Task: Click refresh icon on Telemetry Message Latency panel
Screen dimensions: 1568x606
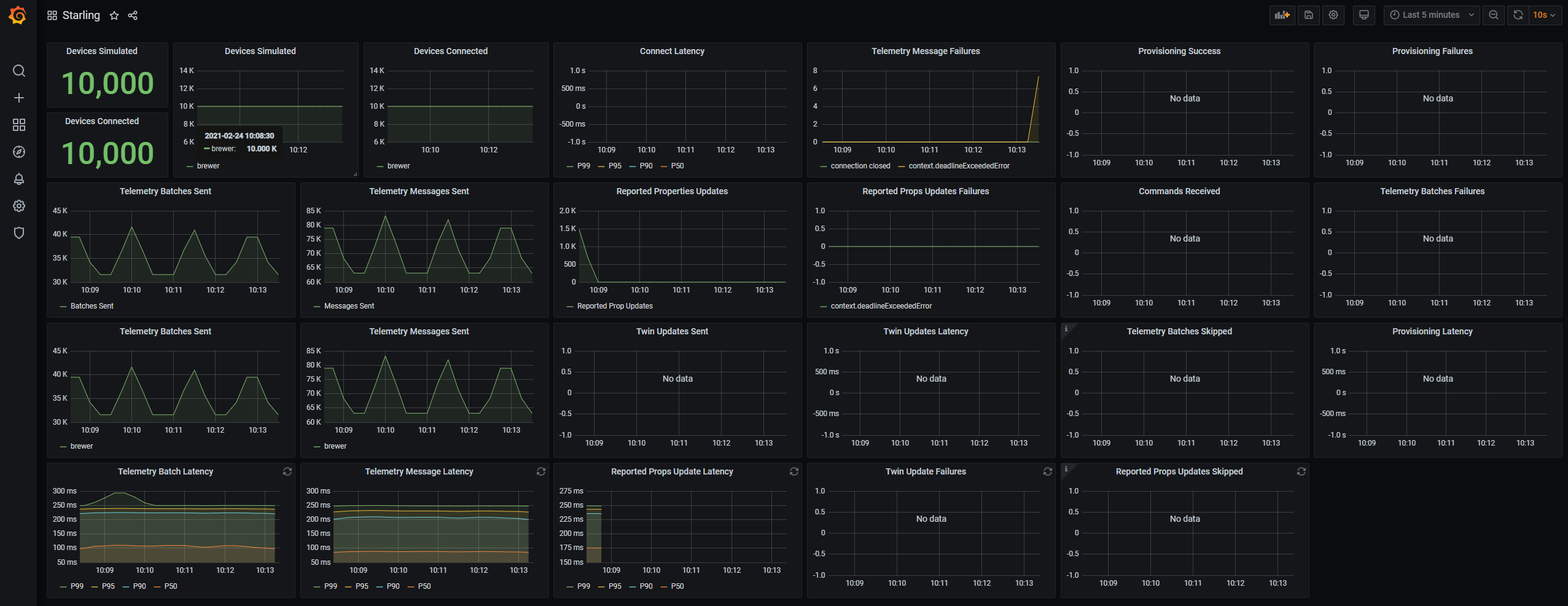Action: pyautogui.click(x=540, y=471)
